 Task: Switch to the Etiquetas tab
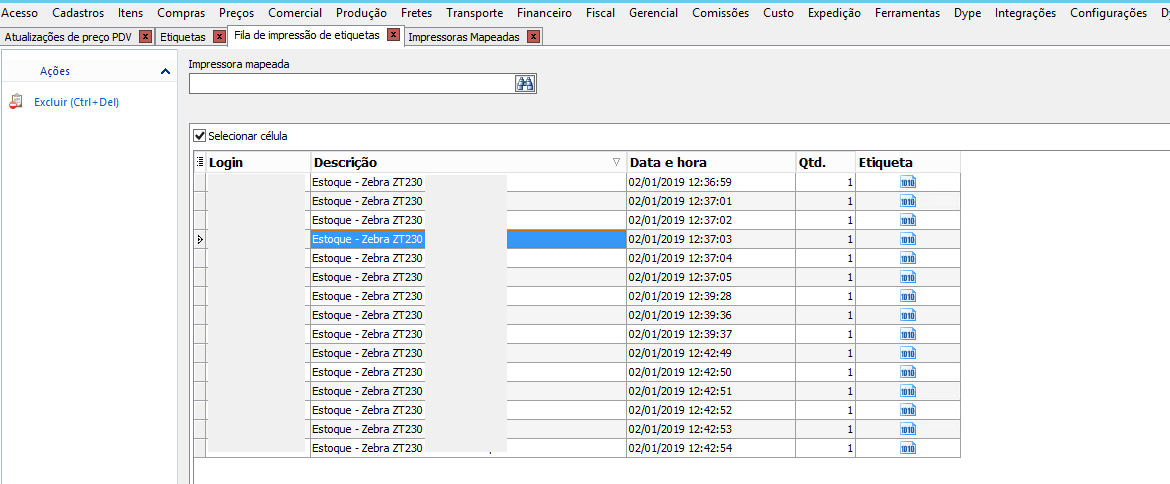(183, 37)
